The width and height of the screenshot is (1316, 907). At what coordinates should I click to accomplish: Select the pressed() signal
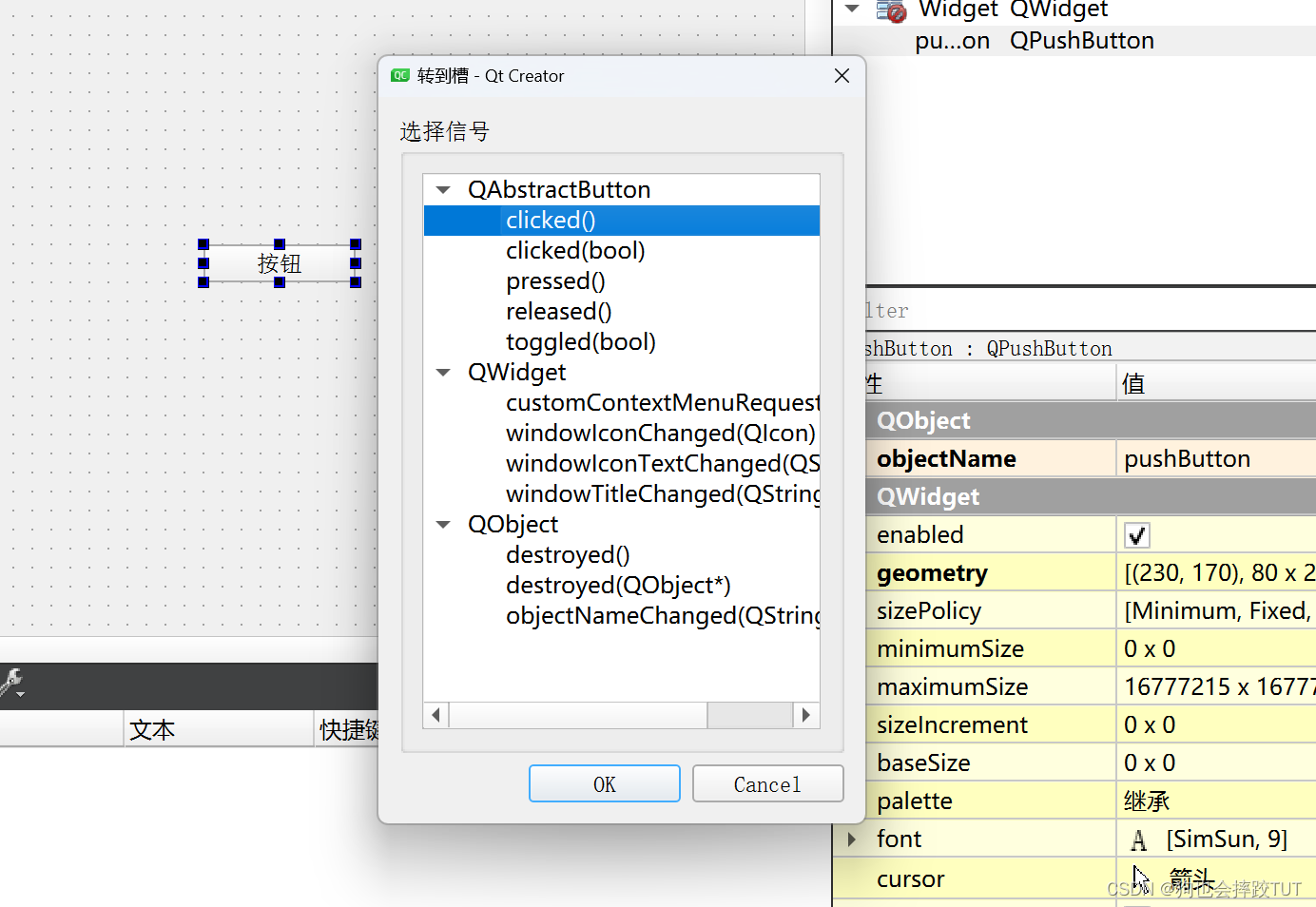click(x=555, y=281)
